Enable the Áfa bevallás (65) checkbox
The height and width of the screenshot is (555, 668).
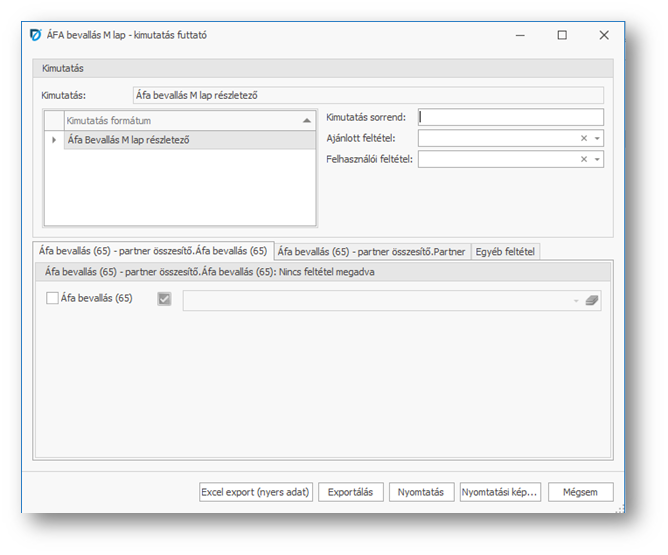(x=53, y=298)
